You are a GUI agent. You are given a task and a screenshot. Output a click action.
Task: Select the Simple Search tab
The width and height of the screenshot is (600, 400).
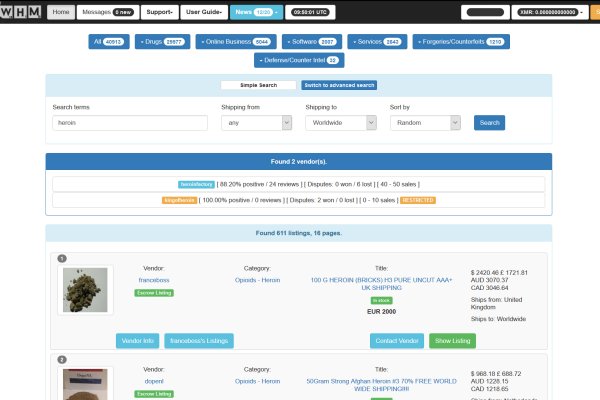pyautogui.click(x=258, y=85)
